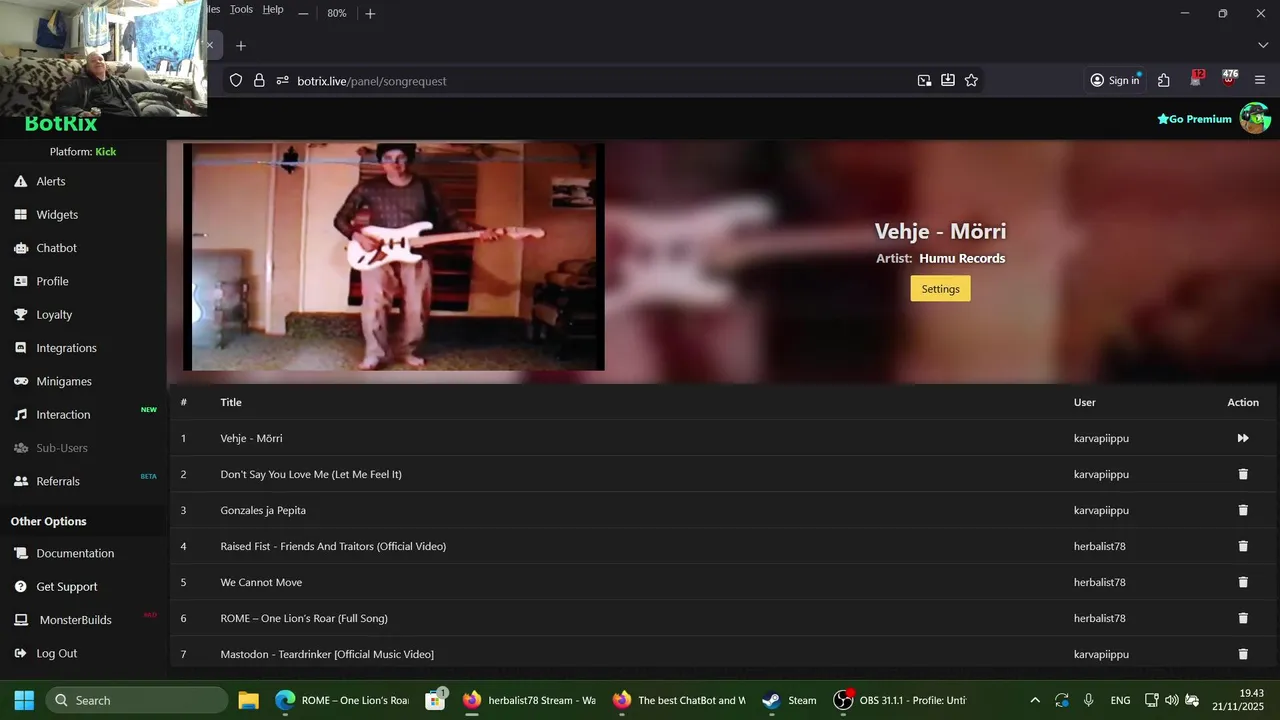Click the site security padlock icon
1280x720 pixels.
(x=259, y=81)
